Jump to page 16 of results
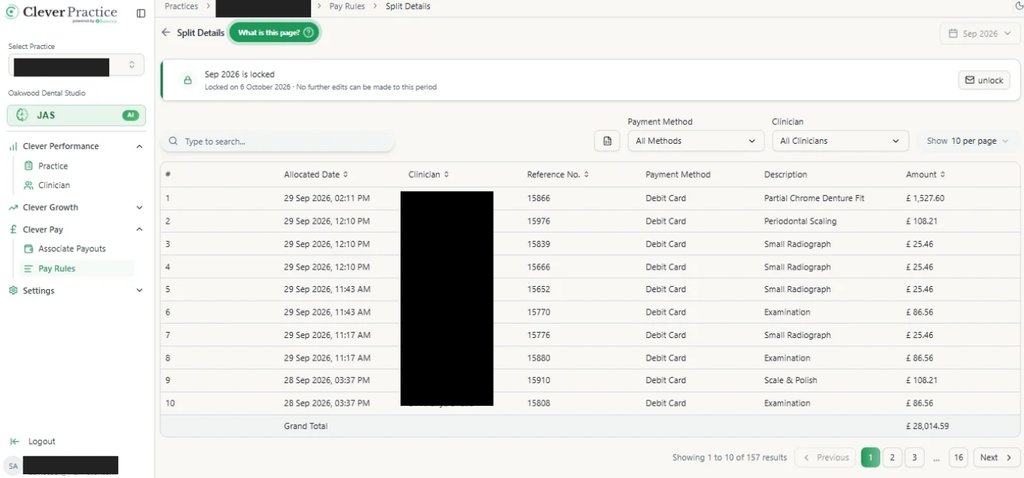1024x478 pixels. 958,458
